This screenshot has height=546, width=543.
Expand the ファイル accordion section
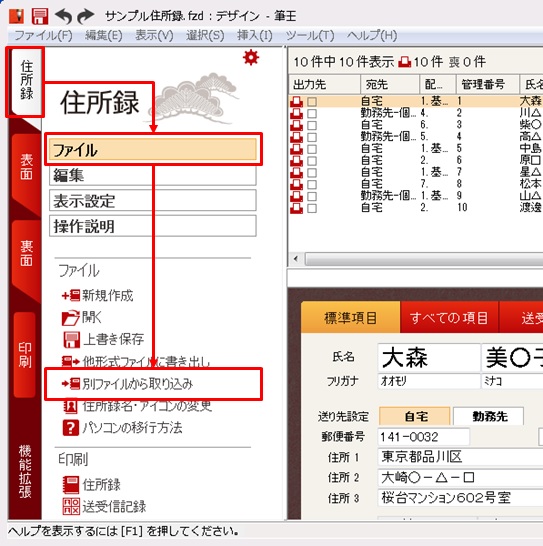tap(153, 149)
